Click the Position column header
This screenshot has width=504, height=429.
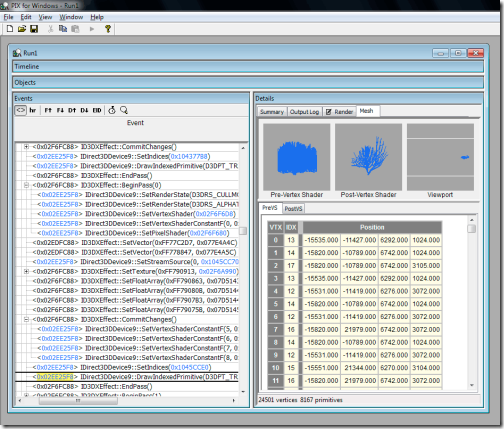pos(372,227)
